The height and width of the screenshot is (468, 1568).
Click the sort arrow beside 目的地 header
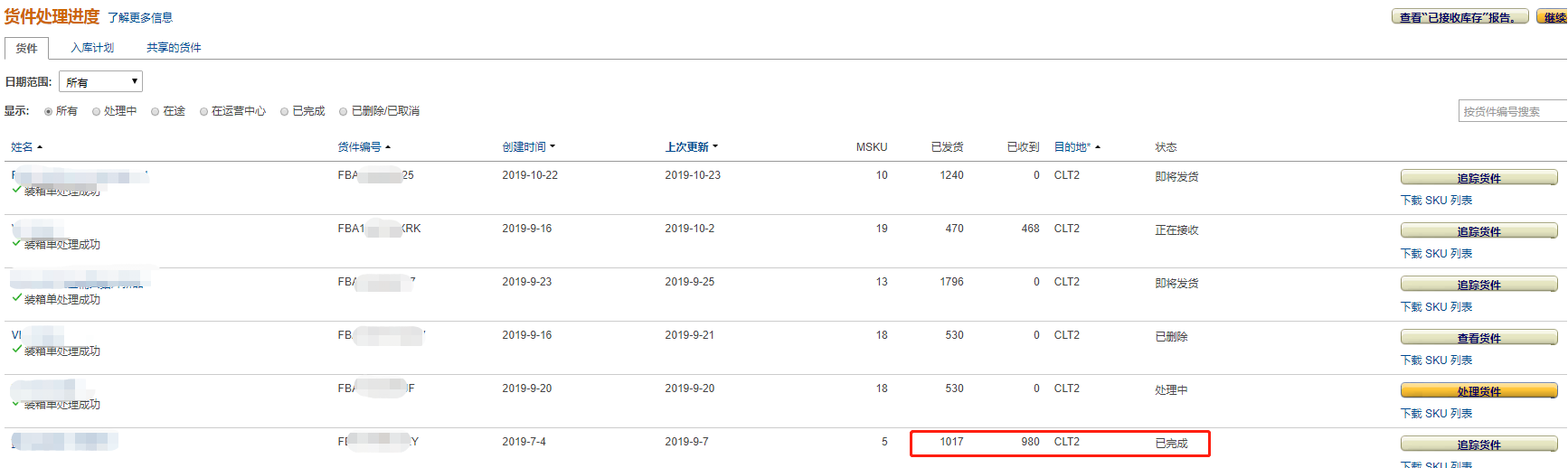[1098, 147]
